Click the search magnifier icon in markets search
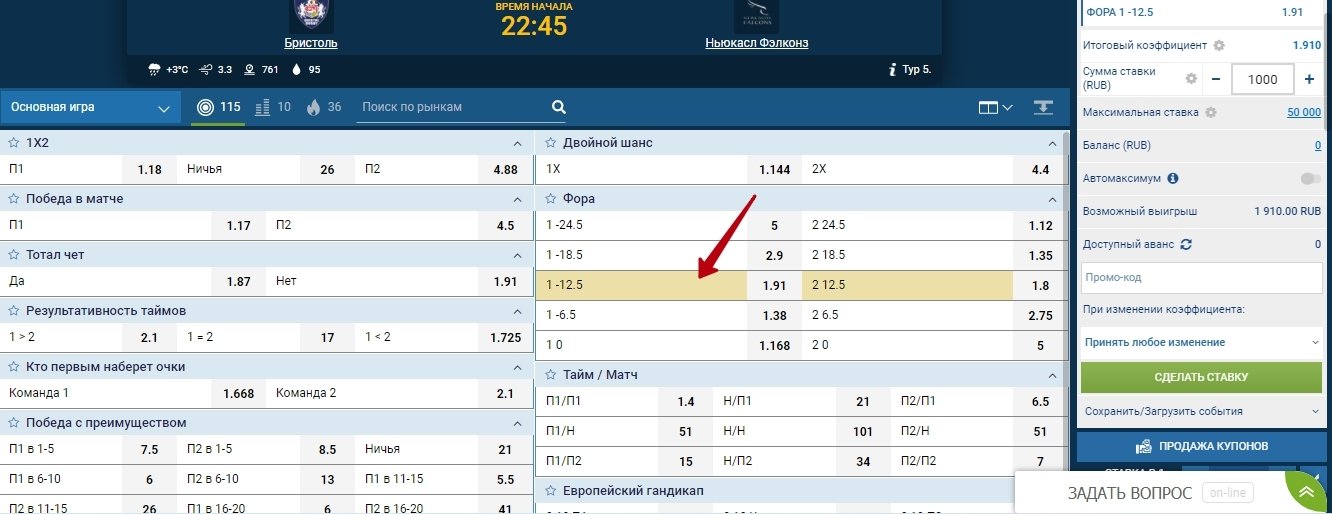The height and width of the screenshot is (514, 1332). tap(559, 108)
